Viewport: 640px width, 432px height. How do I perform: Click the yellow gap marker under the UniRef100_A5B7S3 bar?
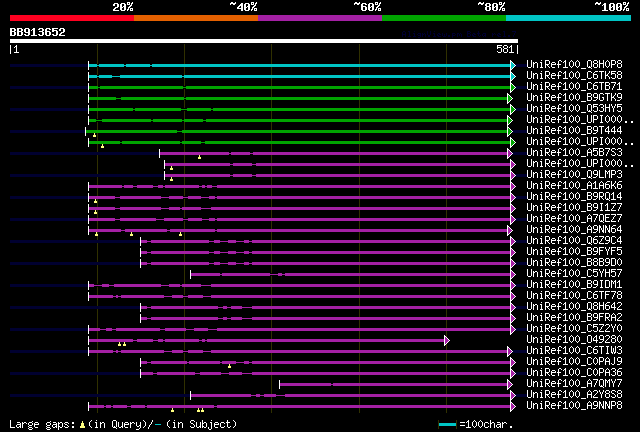click(x=199, y=157)
